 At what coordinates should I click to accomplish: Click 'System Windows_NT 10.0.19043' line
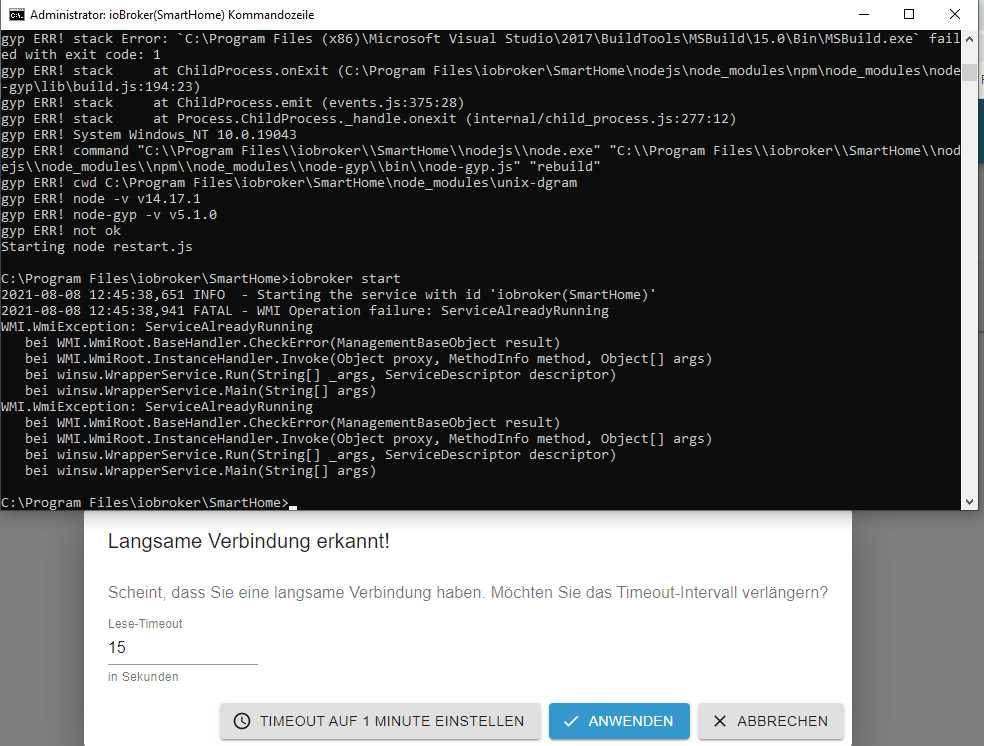tap(149, 135)
